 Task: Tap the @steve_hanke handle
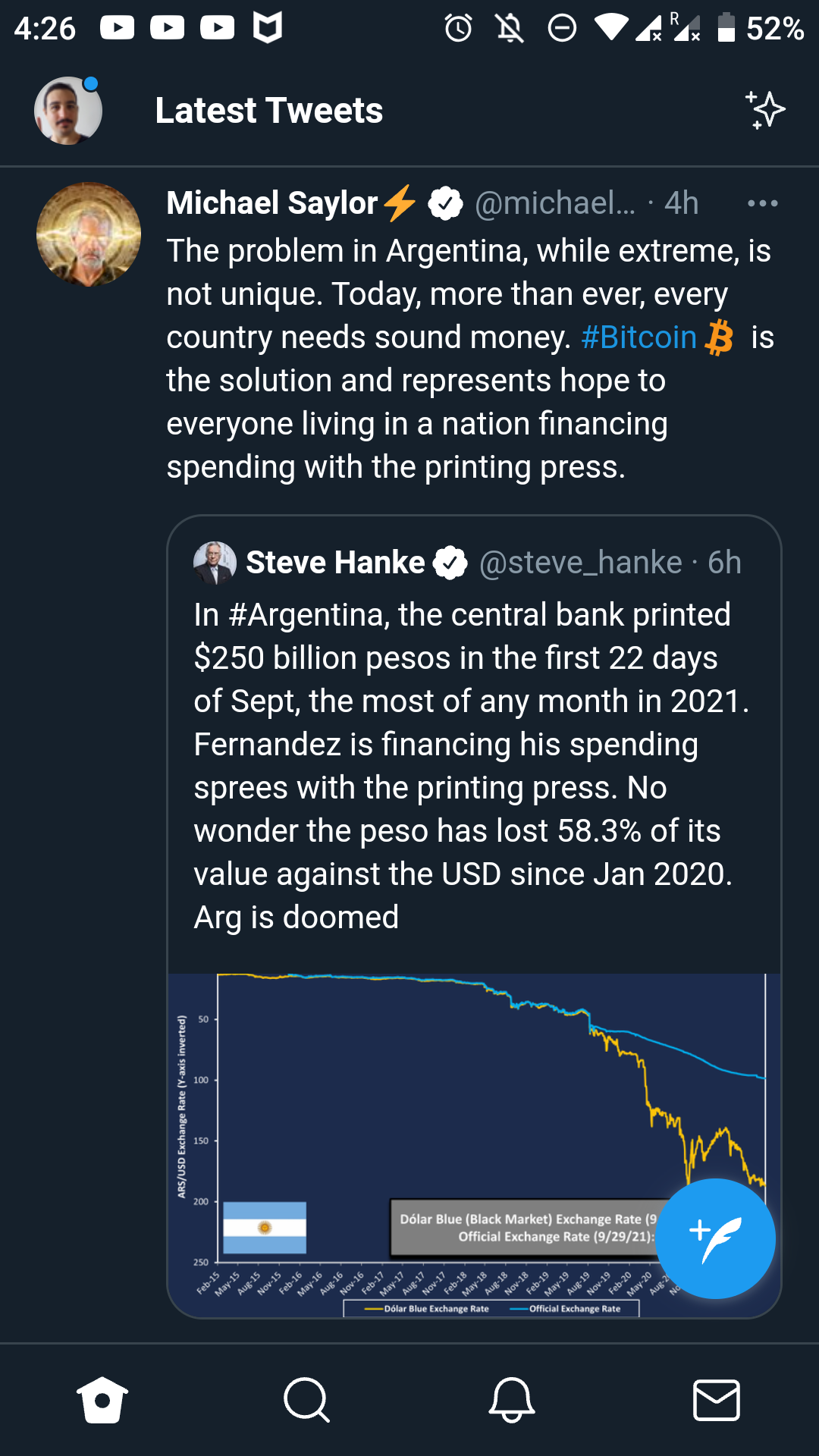click(x=581, y=563)
